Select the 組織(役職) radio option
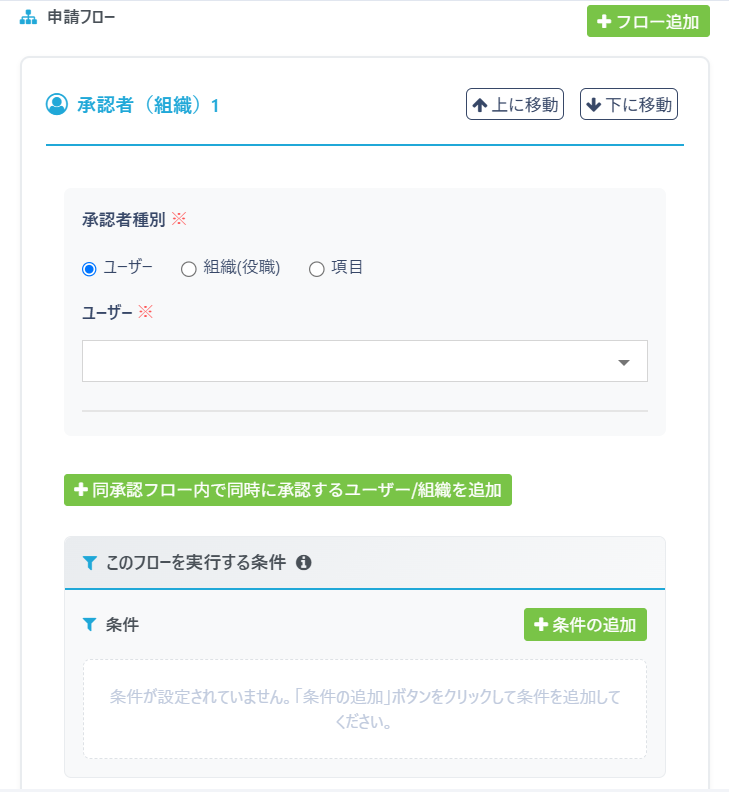Screen dimensions: 729x792 coord(188,268)
